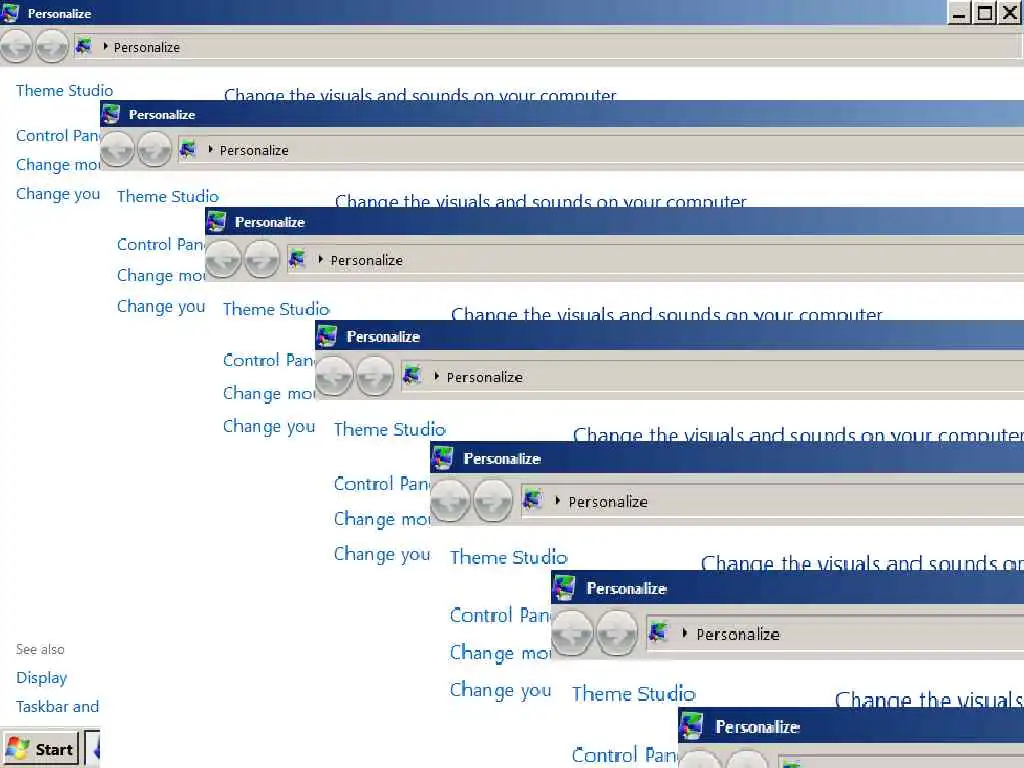
Task: Expand breadcrumb arrow in third-from-back Personalize address bar
Action: coord(321,259)
